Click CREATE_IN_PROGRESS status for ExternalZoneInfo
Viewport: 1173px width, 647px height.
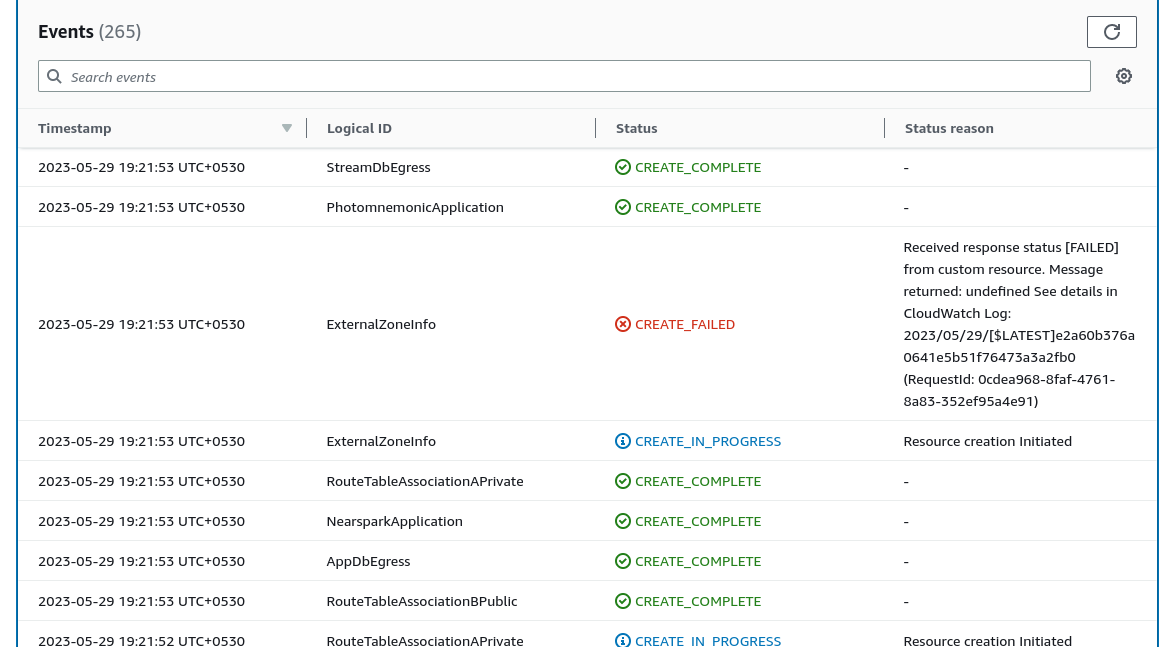pos(708,441)
